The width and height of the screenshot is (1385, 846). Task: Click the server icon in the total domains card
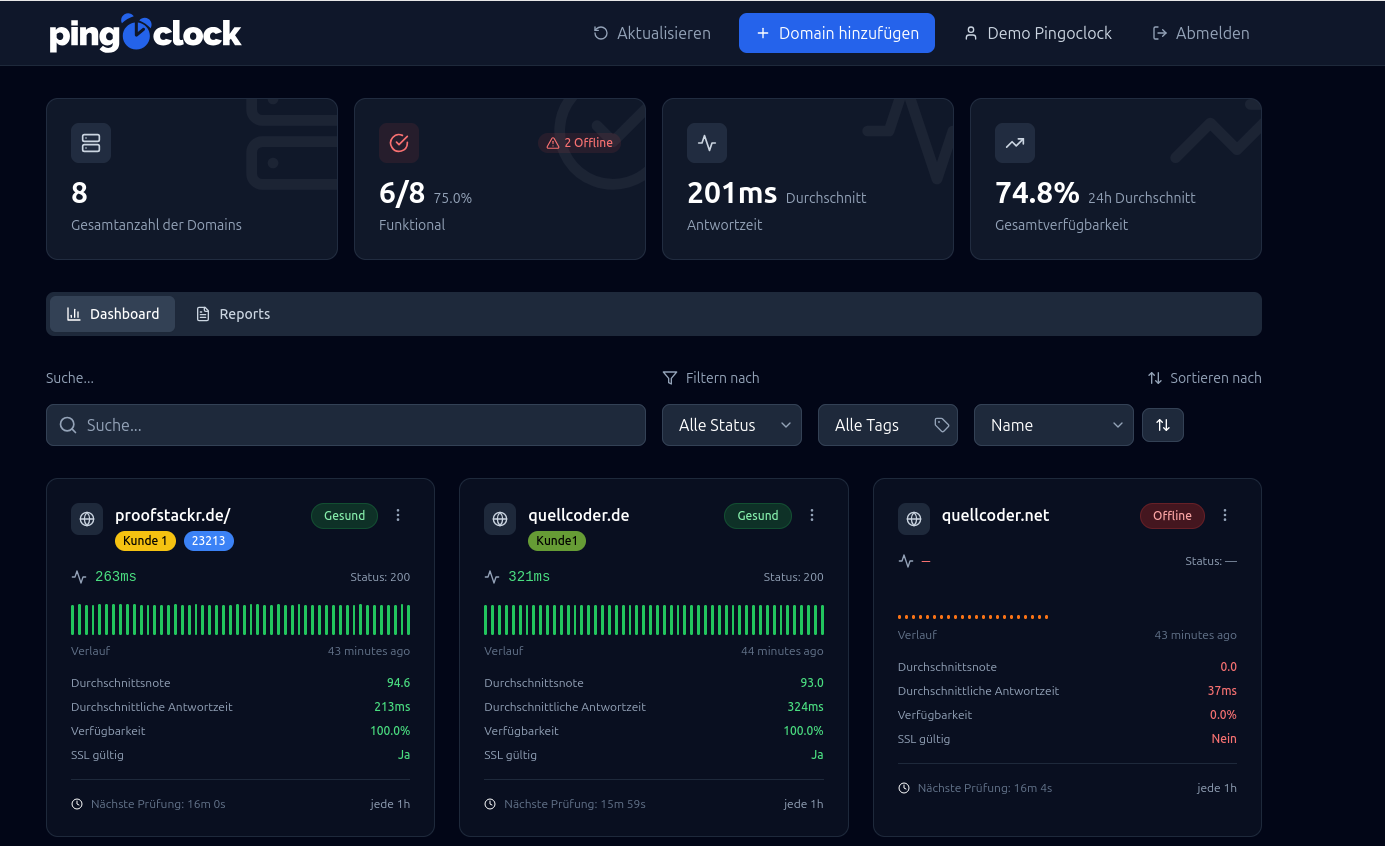coord(91,143)
